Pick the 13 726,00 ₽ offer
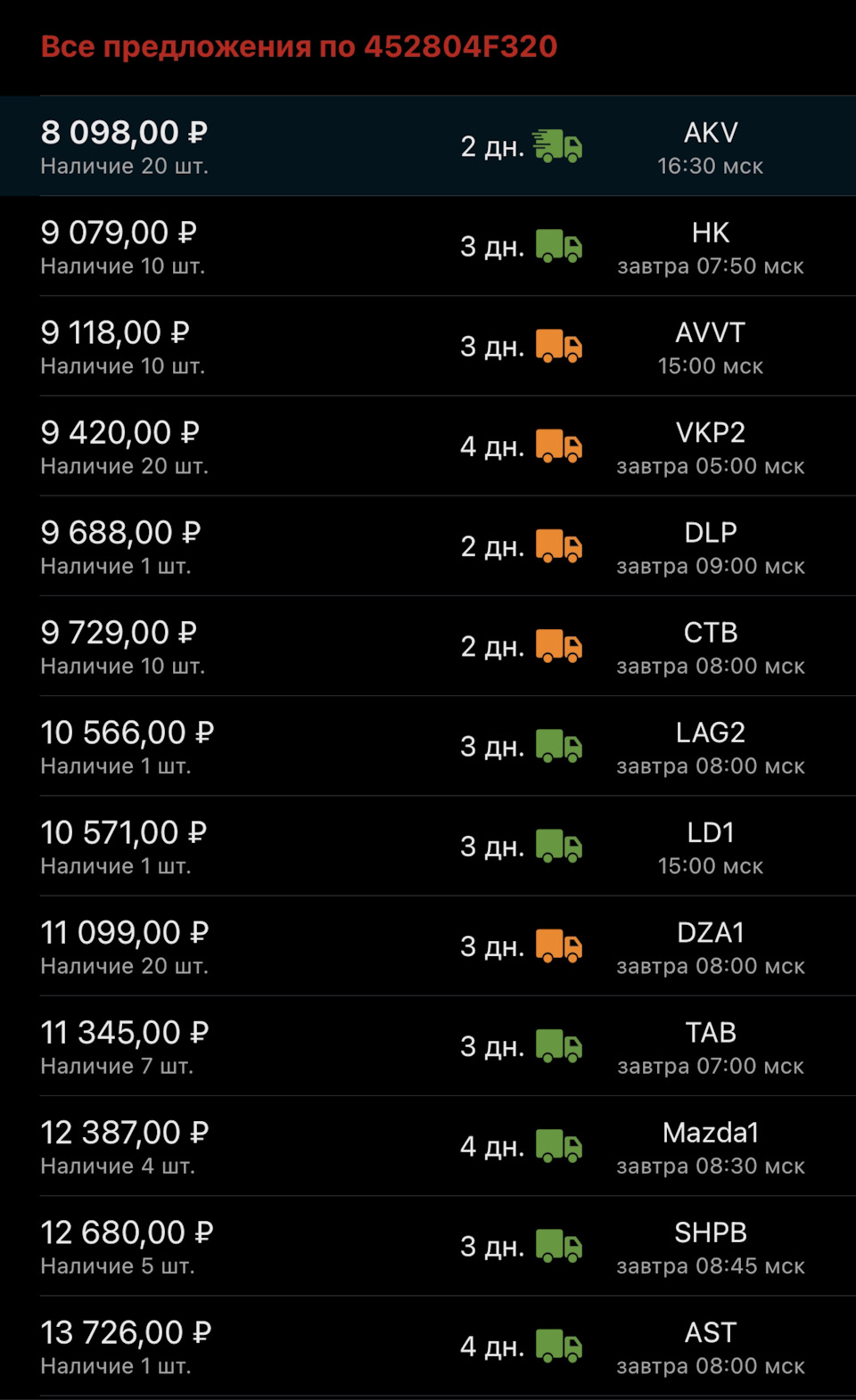 tap(126, 1333)
